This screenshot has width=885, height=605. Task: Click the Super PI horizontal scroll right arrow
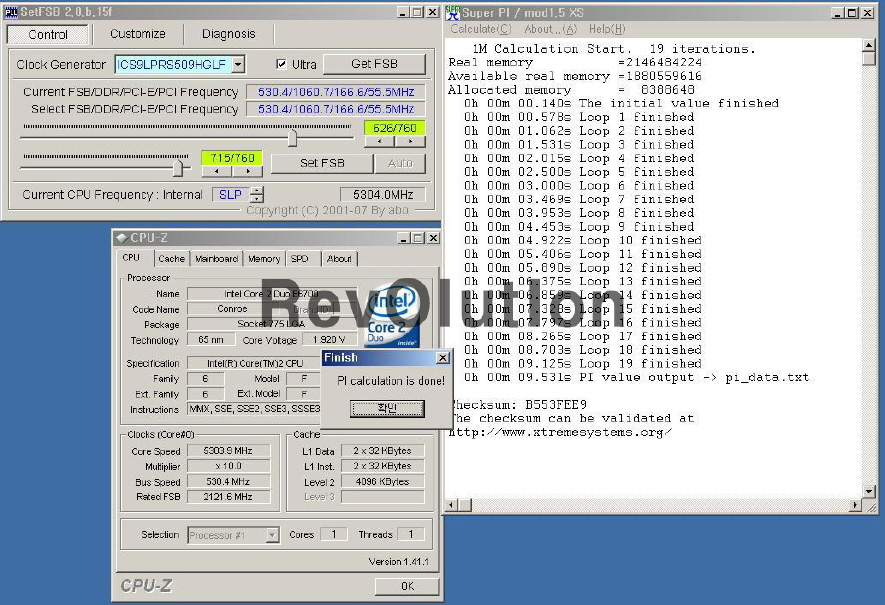pos(856,506)
